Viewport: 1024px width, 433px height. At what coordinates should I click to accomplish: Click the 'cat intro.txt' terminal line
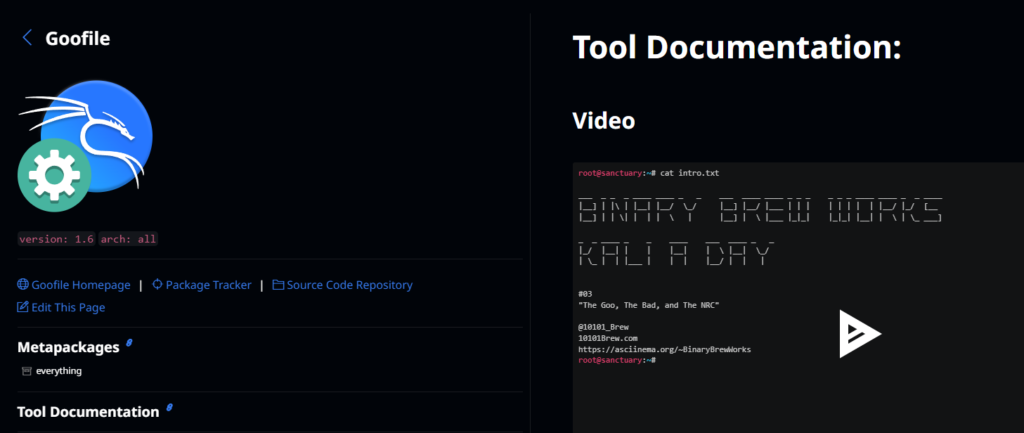coord(649,173)
